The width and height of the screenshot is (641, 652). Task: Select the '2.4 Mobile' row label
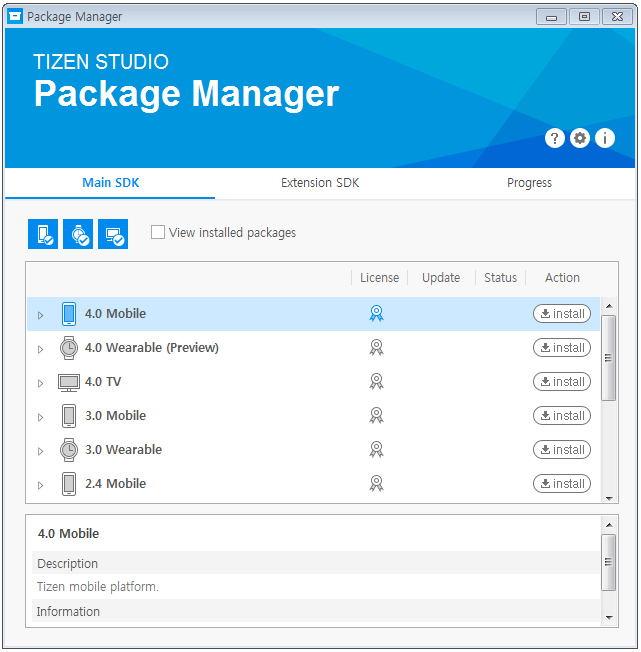pos(116,484)
